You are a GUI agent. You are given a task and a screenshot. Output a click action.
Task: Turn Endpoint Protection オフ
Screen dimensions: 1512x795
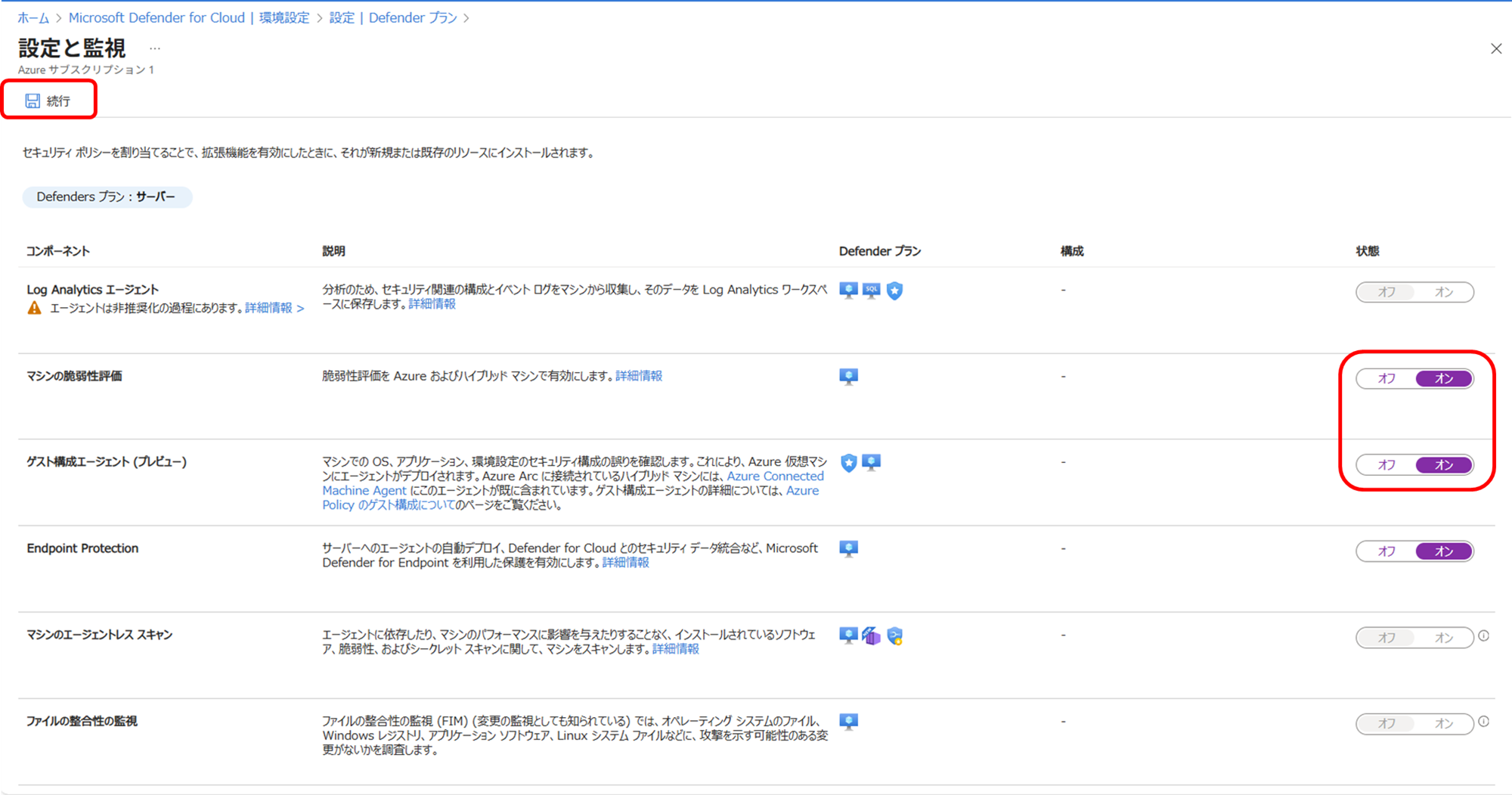tap(1387, 551)
